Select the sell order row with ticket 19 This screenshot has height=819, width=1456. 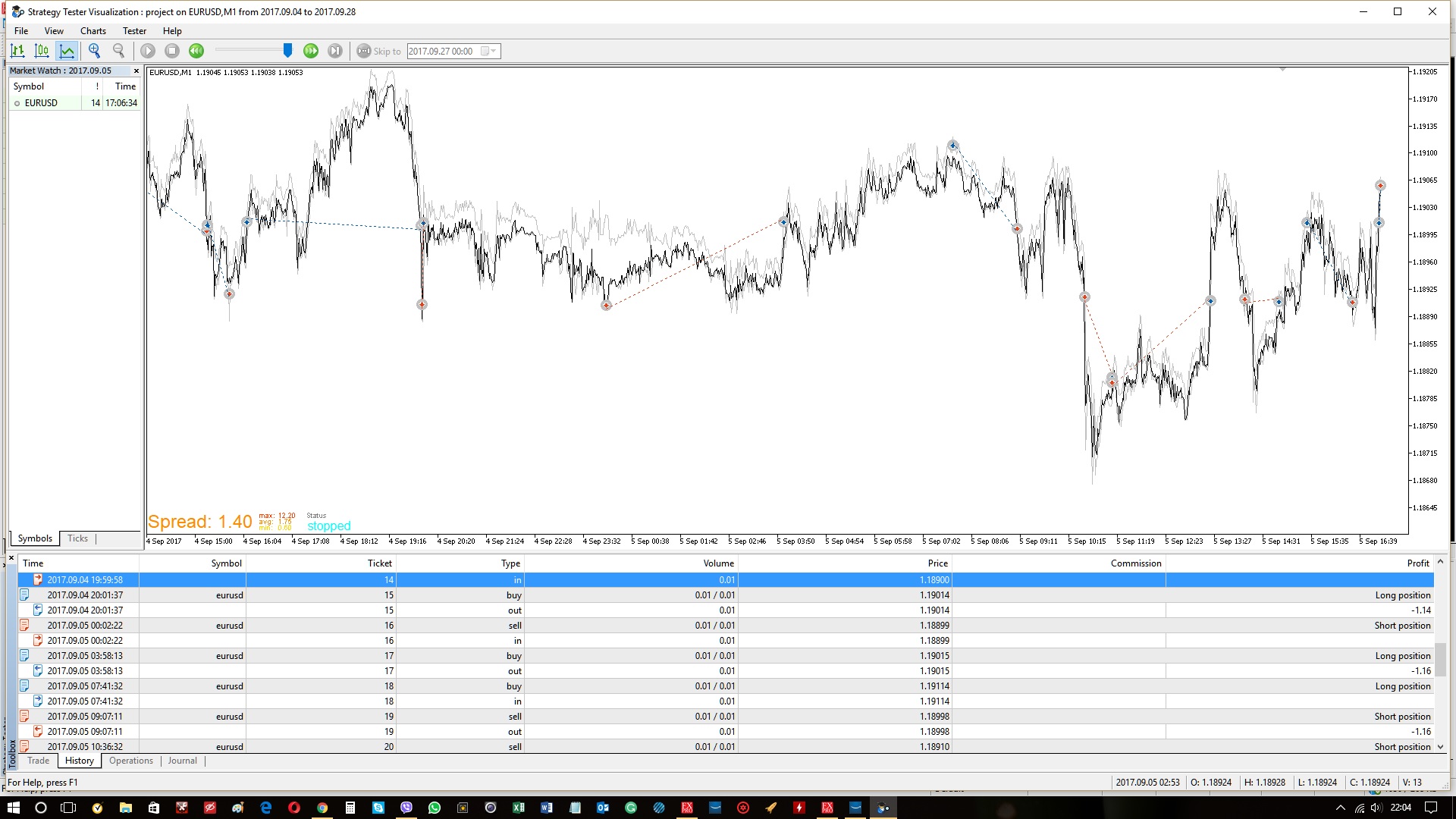726,717
